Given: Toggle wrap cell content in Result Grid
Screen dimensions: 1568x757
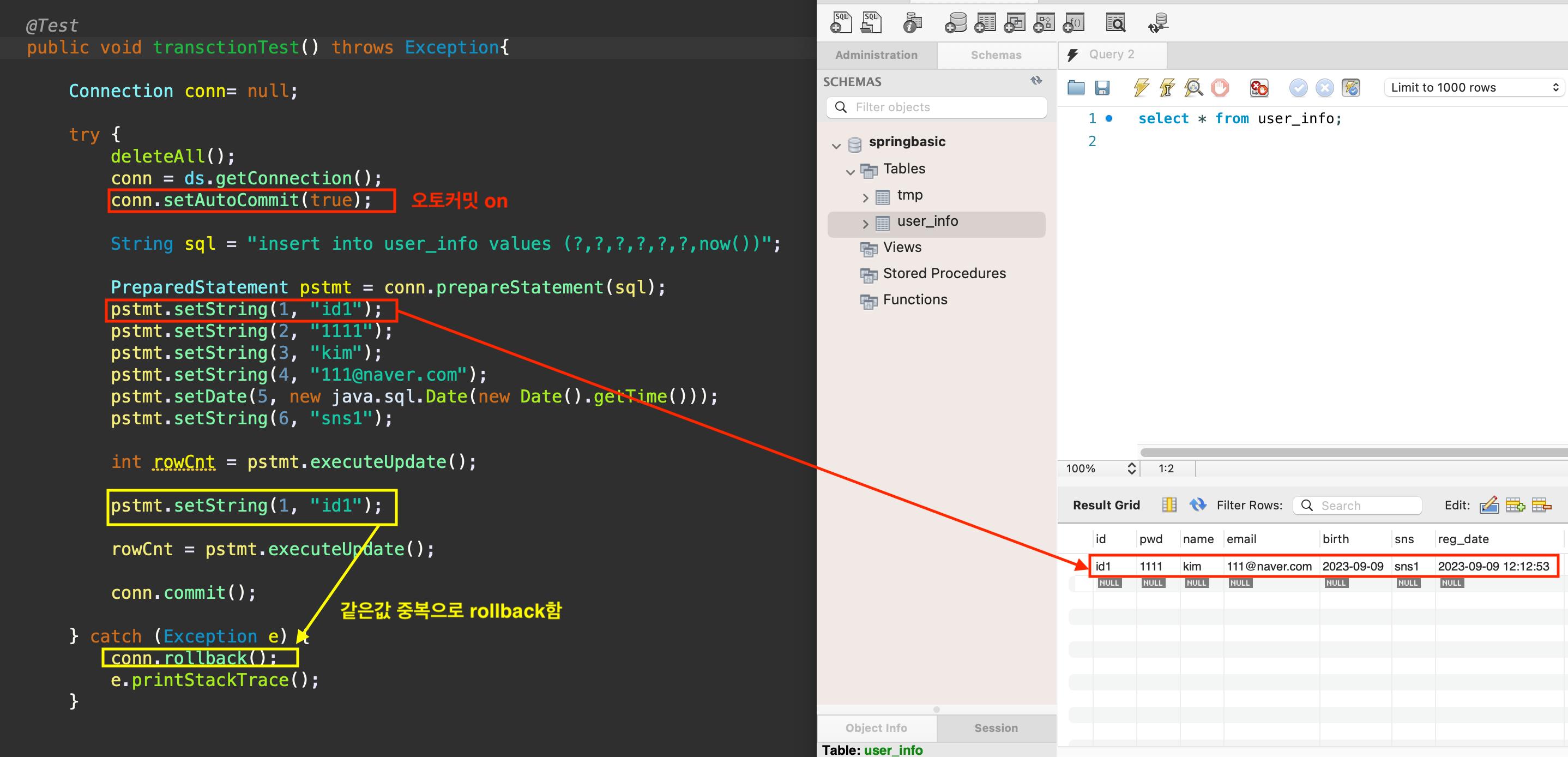Looking at the screenshot, I should pyautogui.click(x=1169, y=505).
